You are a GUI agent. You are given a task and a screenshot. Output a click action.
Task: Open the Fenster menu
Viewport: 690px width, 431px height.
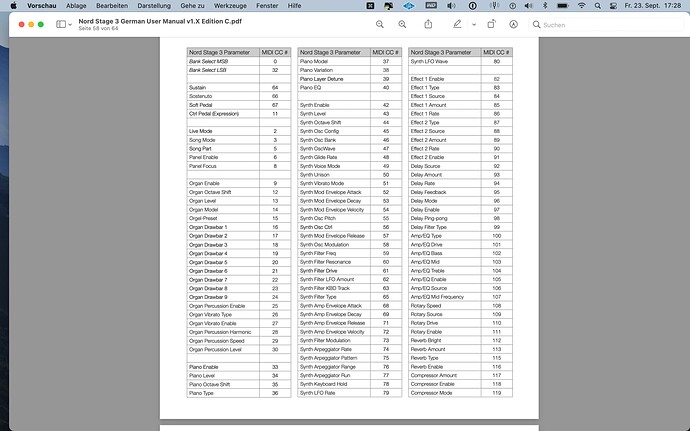267,6
